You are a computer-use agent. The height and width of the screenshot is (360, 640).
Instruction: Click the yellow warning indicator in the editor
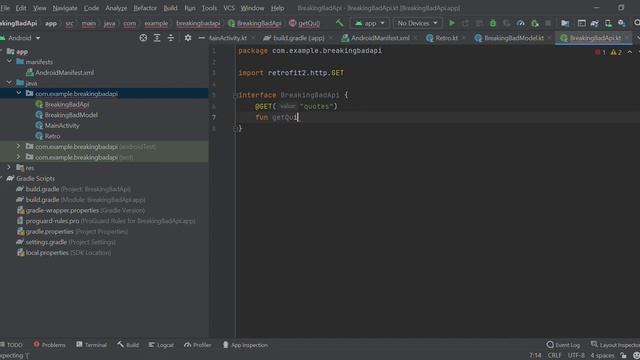[x=616, y=52]
